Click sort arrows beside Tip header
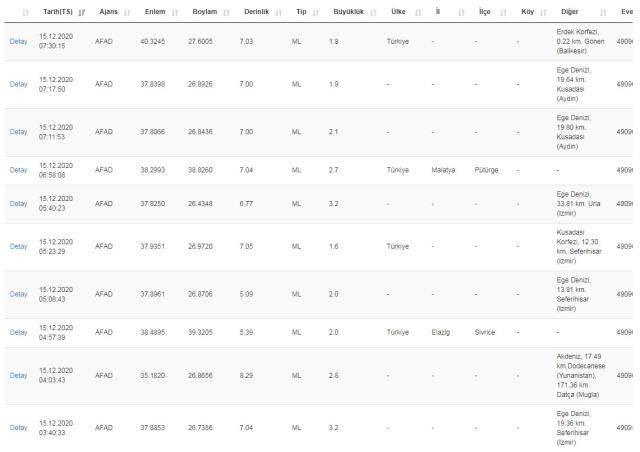The height and width of the screenshot is (452, 640). 316,12
